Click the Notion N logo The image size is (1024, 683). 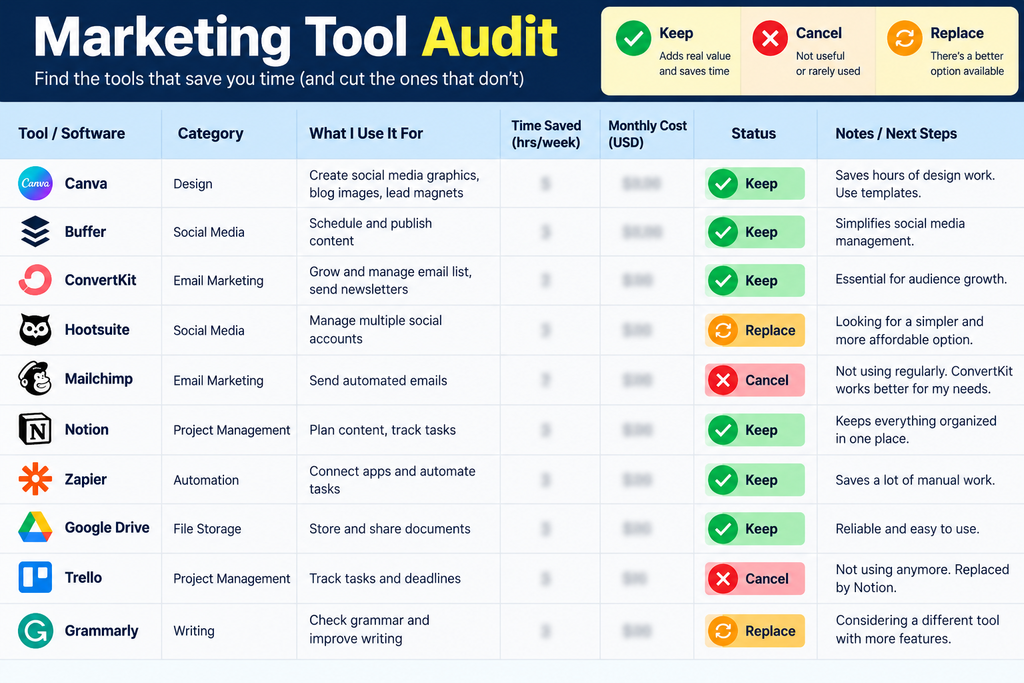click(35, 430)
